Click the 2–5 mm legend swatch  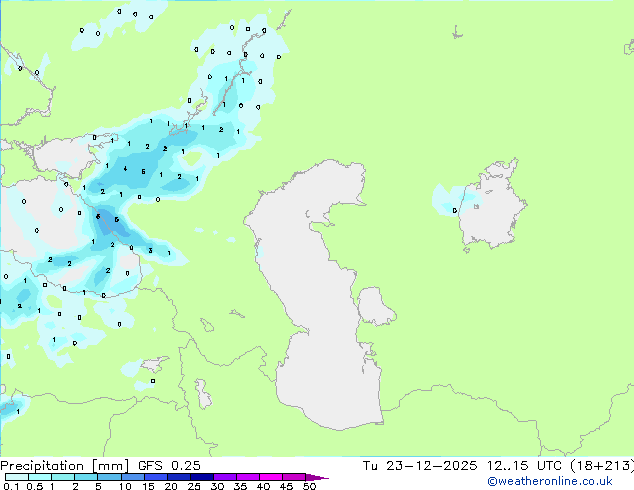click(x=86, y=477)
